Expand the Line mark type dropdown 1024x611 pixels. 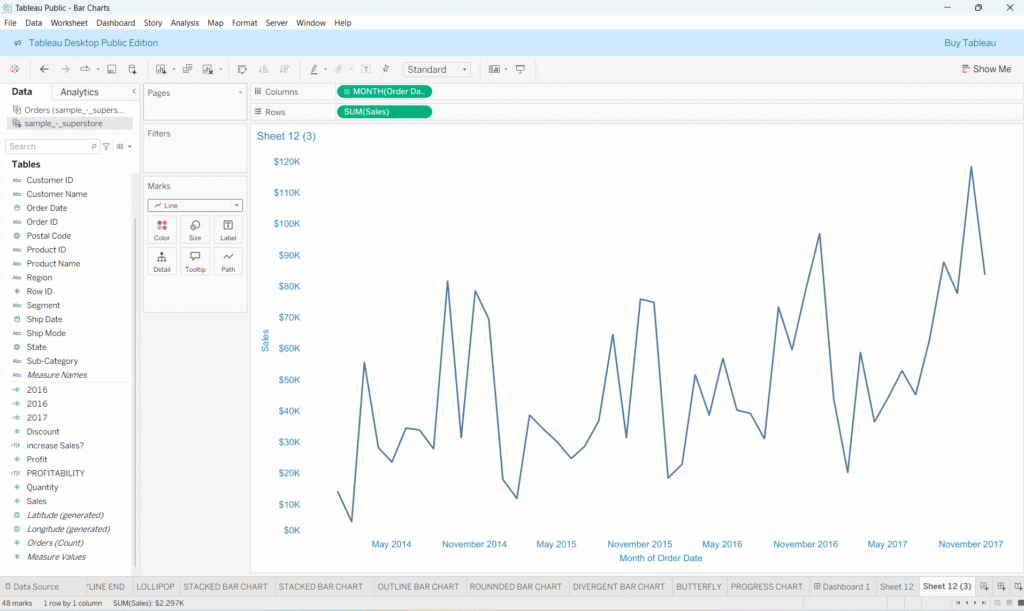[195, 205]
